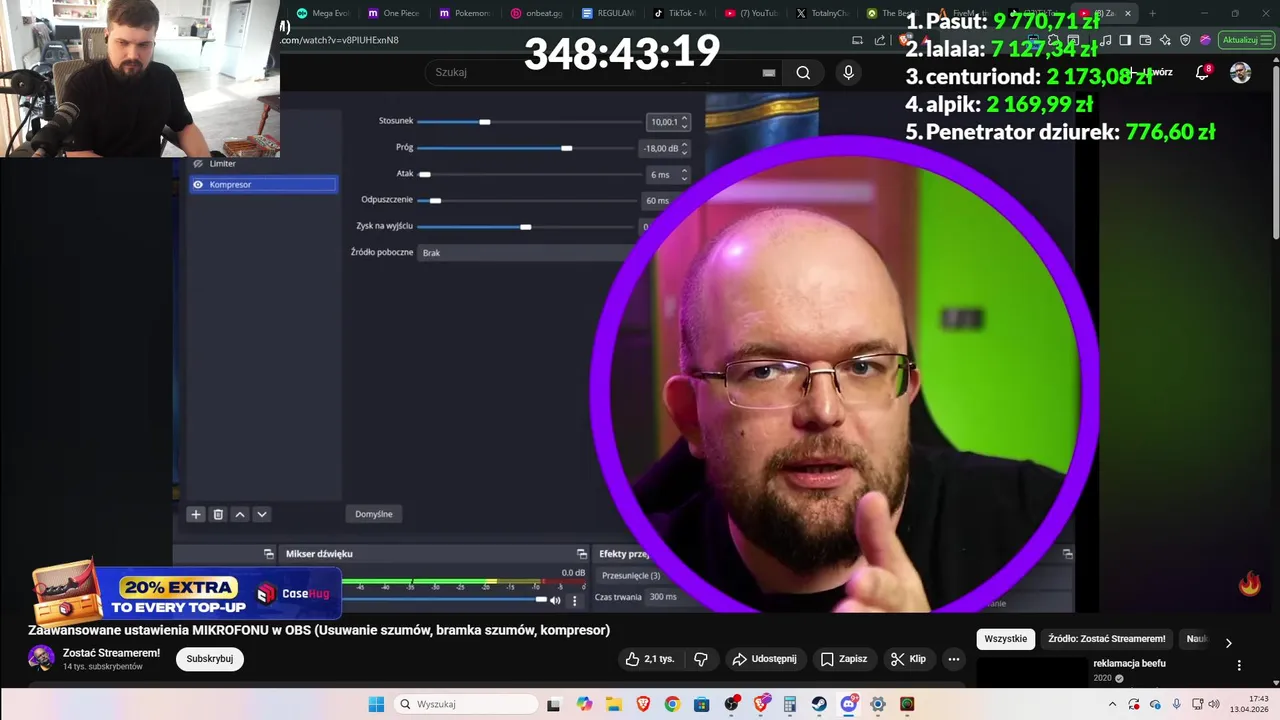Viewport: 1280px width, 720px height.
Task: Start voice search with the microphone icon
Action: 848,72
